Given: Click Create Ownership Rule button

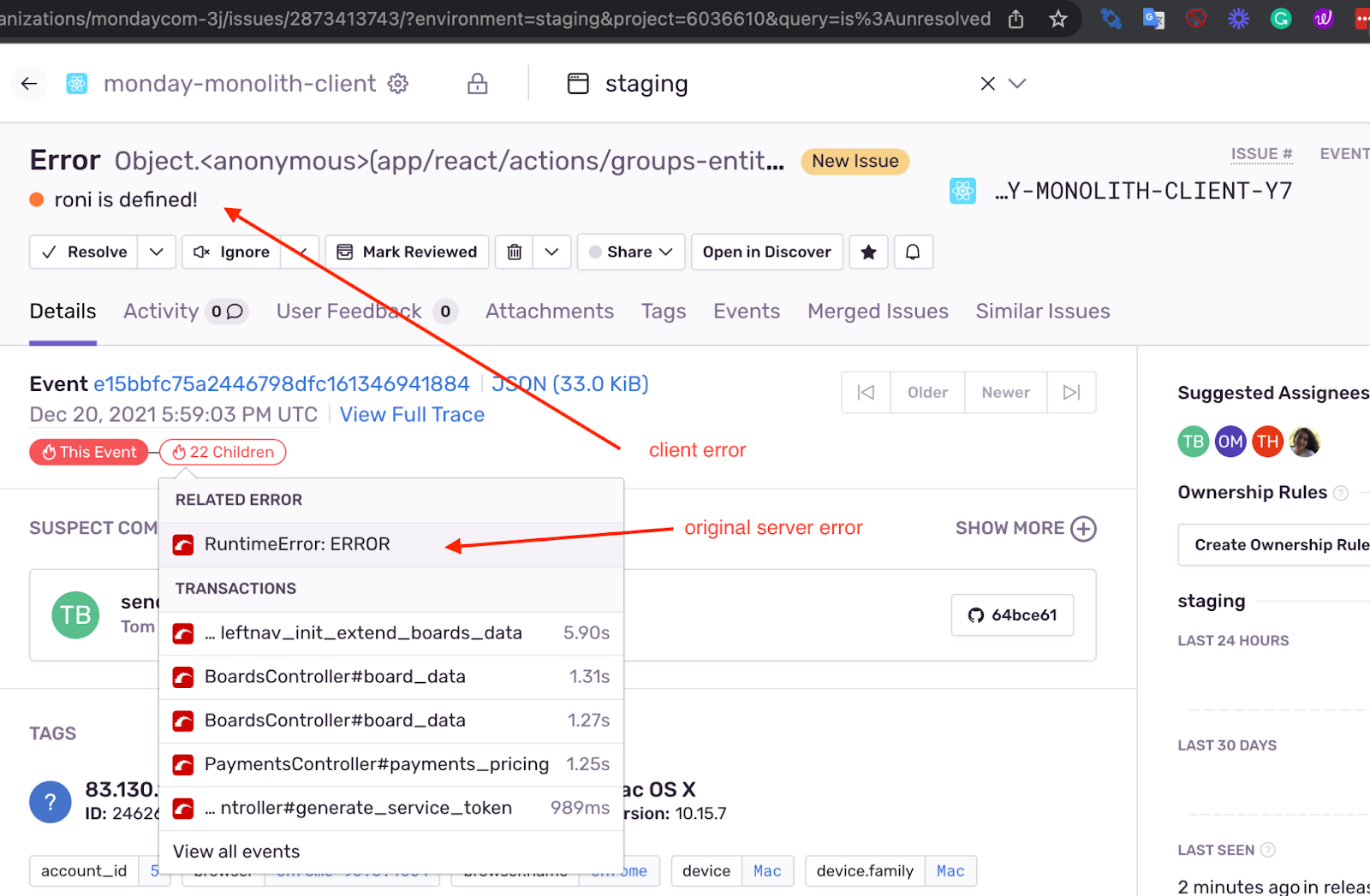Looking at the screenshot, I should (x=1274, y=545).
